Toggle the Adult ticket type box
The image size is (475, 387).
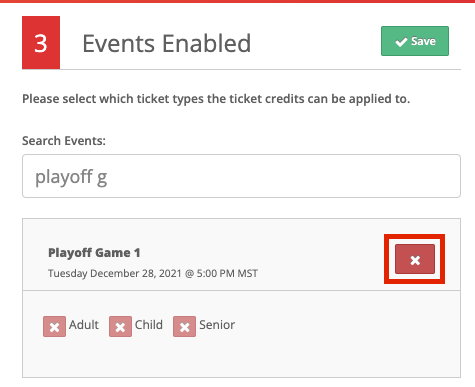54,327
